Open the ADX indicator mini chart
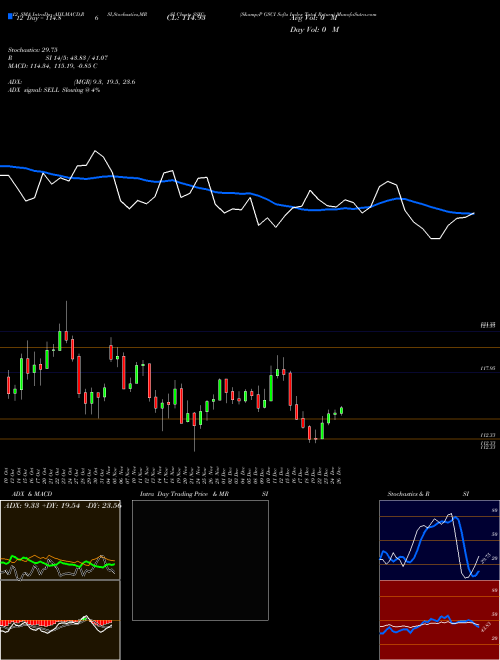This screenshot has height=660, width=500. click(x=60, y=540)
